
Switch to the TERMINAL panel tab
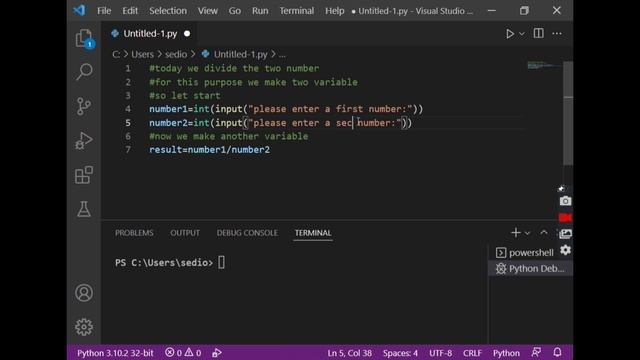(x=313, y=233)
